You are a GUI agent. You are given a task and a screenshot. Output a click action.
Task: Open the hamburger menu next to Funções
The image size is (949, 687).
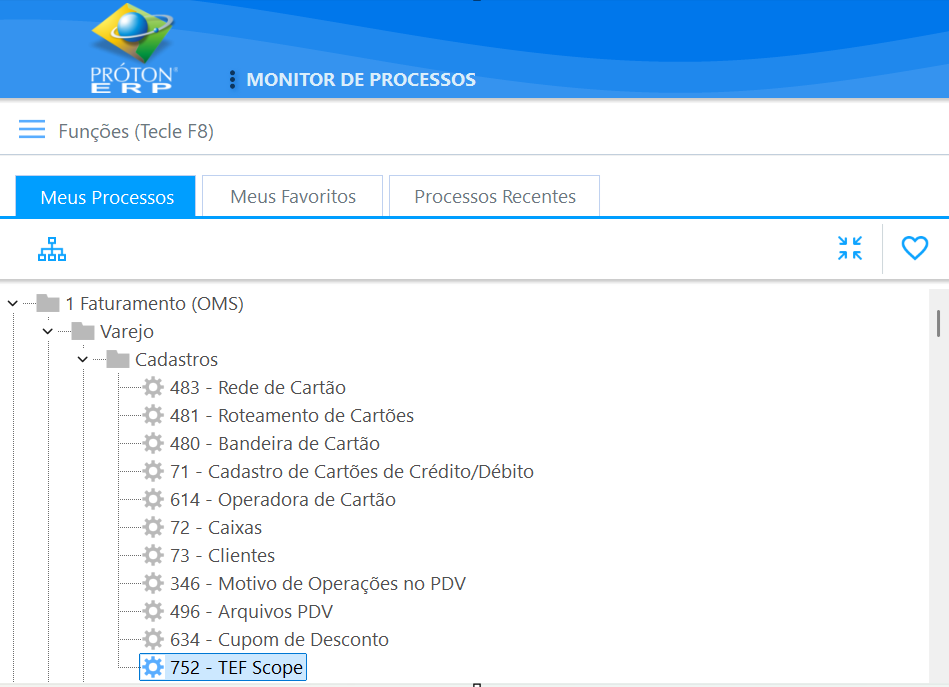[x=32, y=130]
